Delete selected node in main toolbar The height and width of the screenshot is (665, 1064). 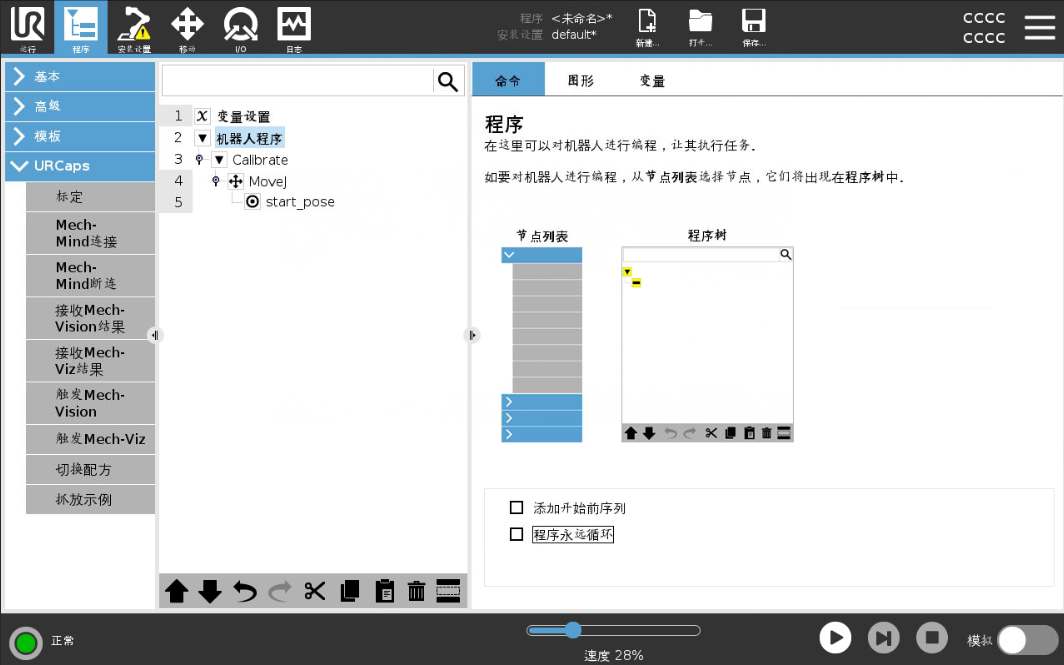tap(416, 591)
